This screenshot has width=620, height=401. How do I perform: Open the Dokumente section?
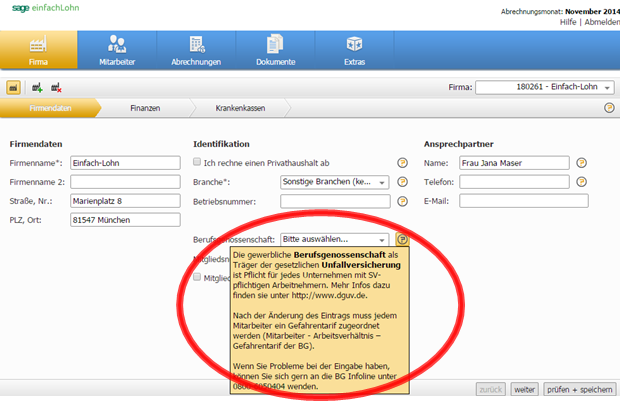coord(276,50)
